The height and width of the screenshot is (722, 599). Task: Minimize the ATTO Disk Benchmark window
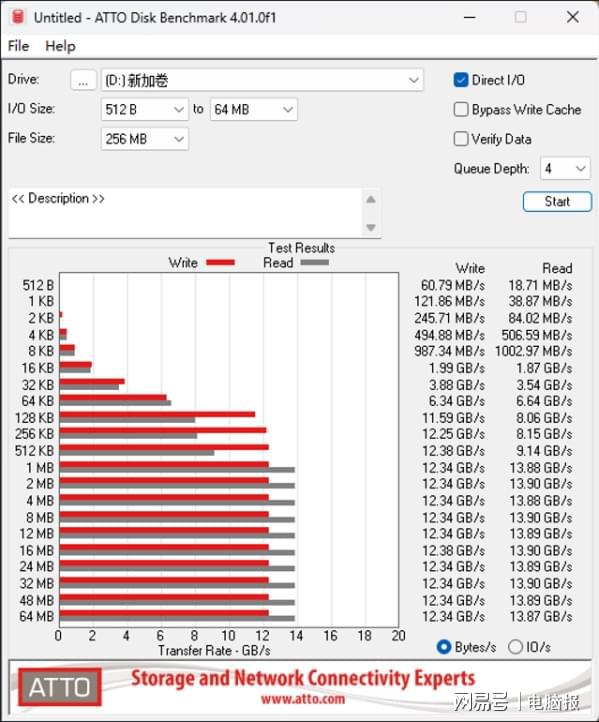click(469, 17)
